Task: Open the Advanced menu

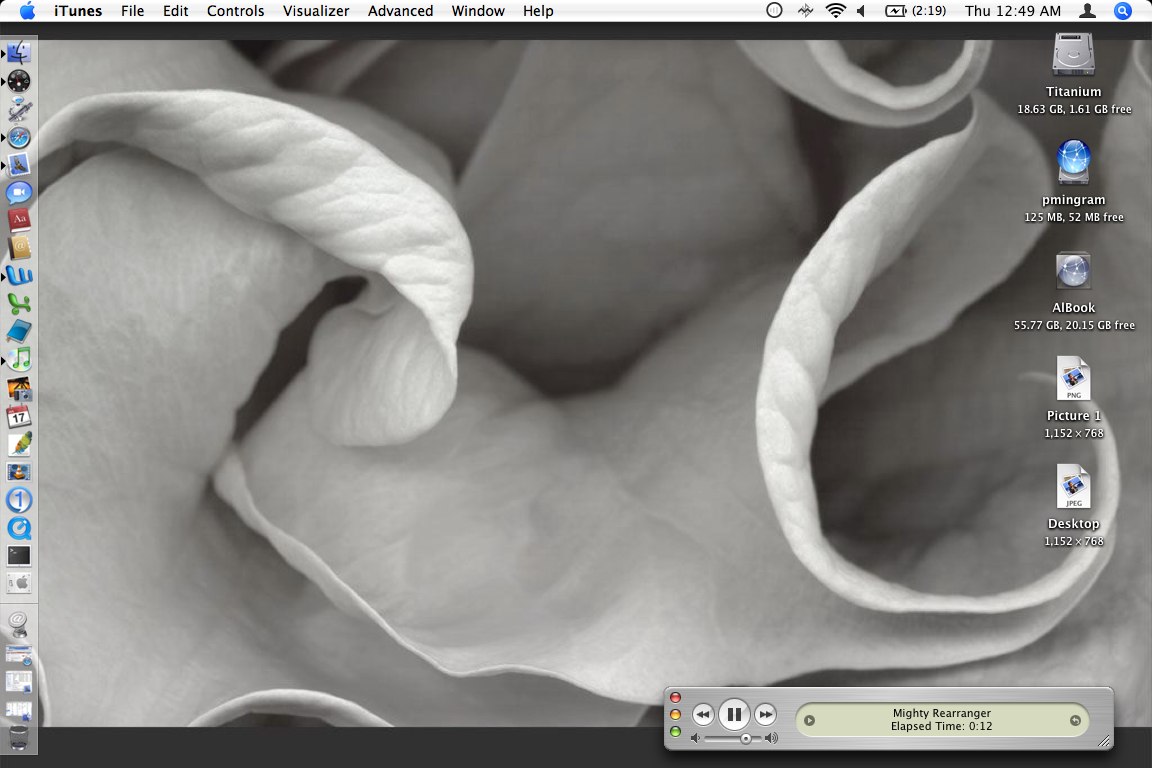Action: (400, 11)
